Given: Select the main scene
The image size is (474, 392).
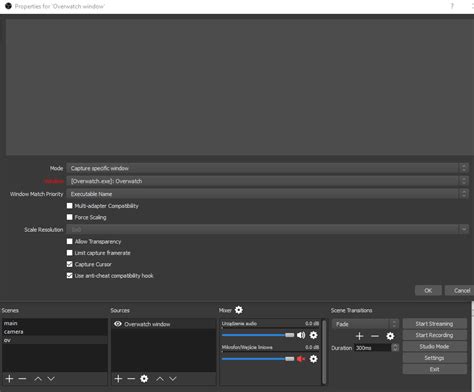Looking at the screenshot, I should [55, 323].
